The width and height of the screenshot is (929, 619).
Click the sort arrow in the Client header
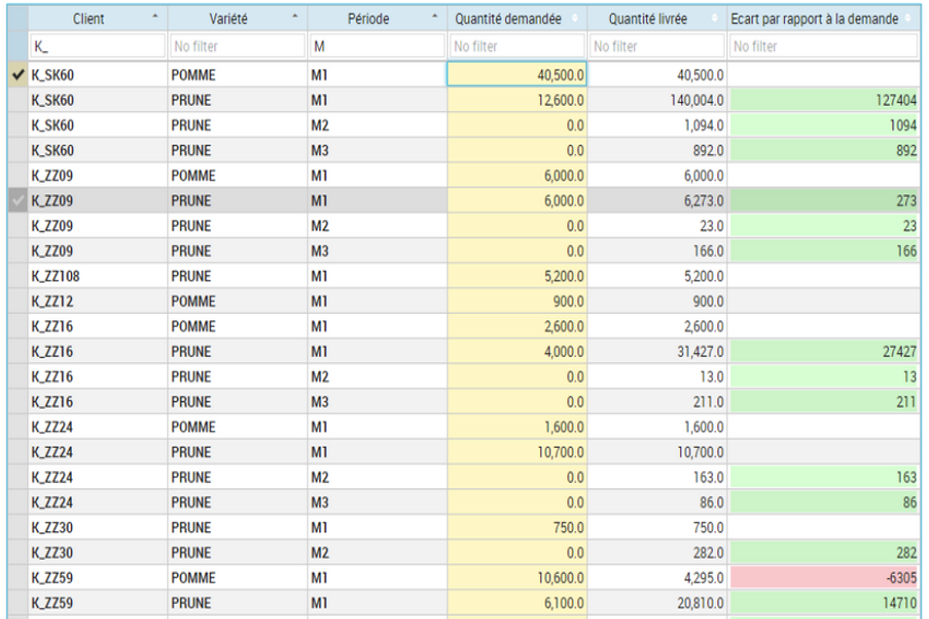(x=155, y=17)
